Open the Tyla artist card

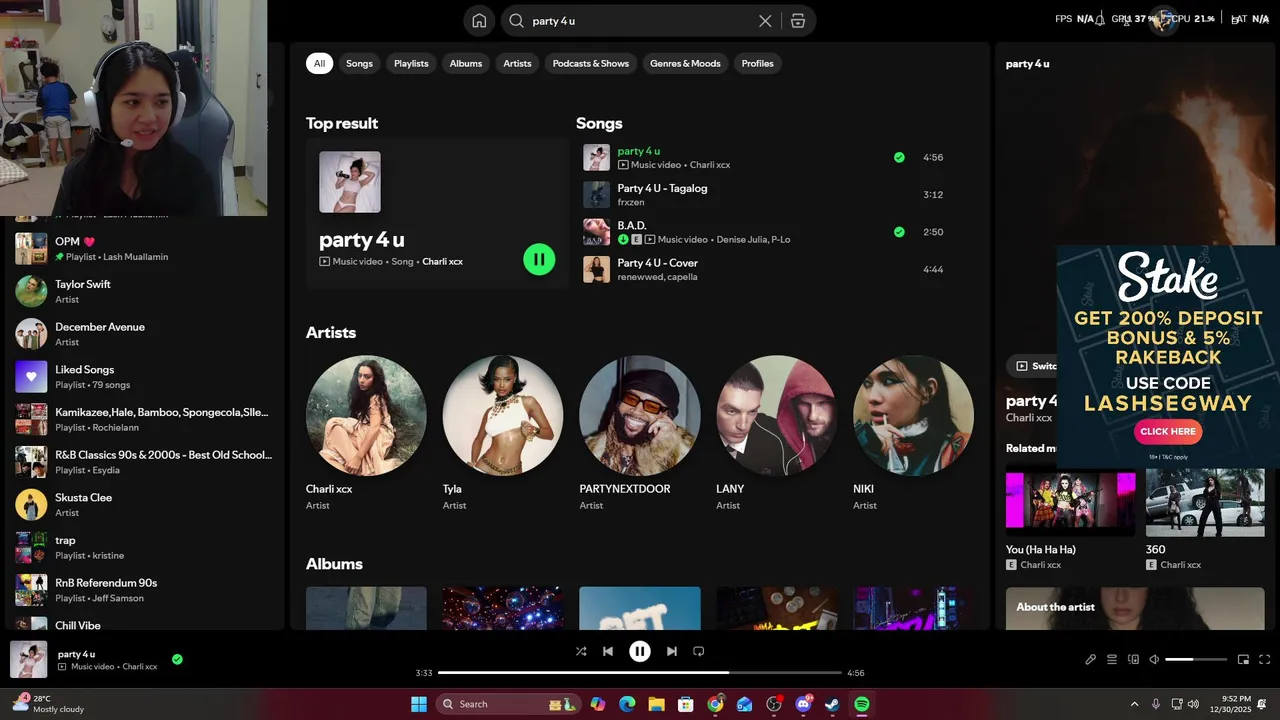pyautogui.click(x=502, y=433)
